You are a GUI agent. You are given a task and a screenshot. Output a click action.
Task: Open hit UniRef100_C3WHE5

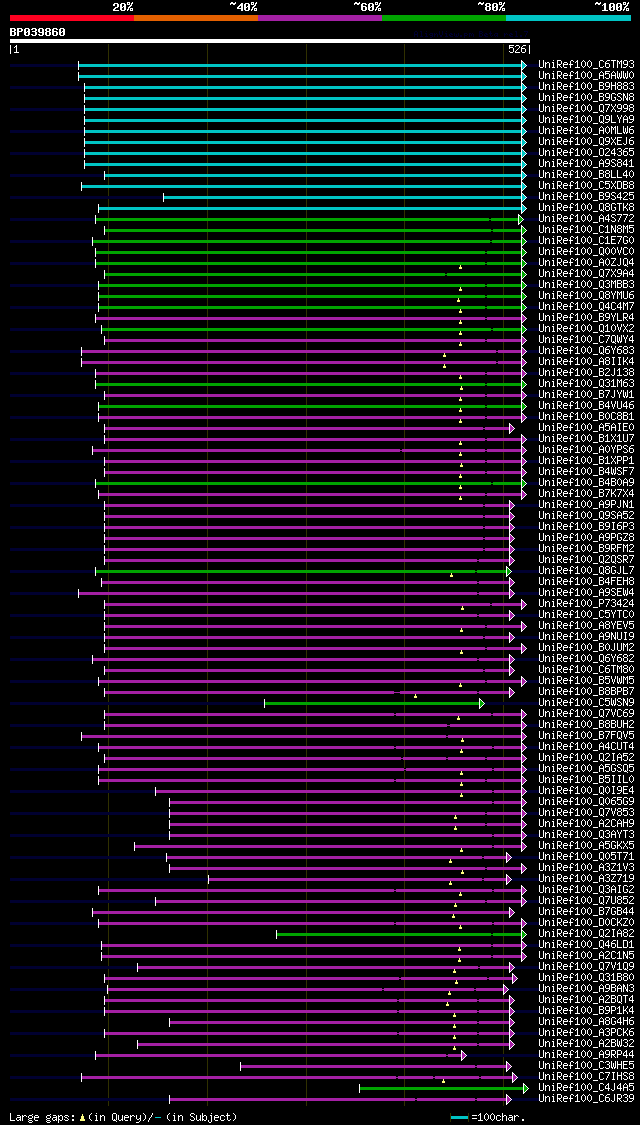586,1066
